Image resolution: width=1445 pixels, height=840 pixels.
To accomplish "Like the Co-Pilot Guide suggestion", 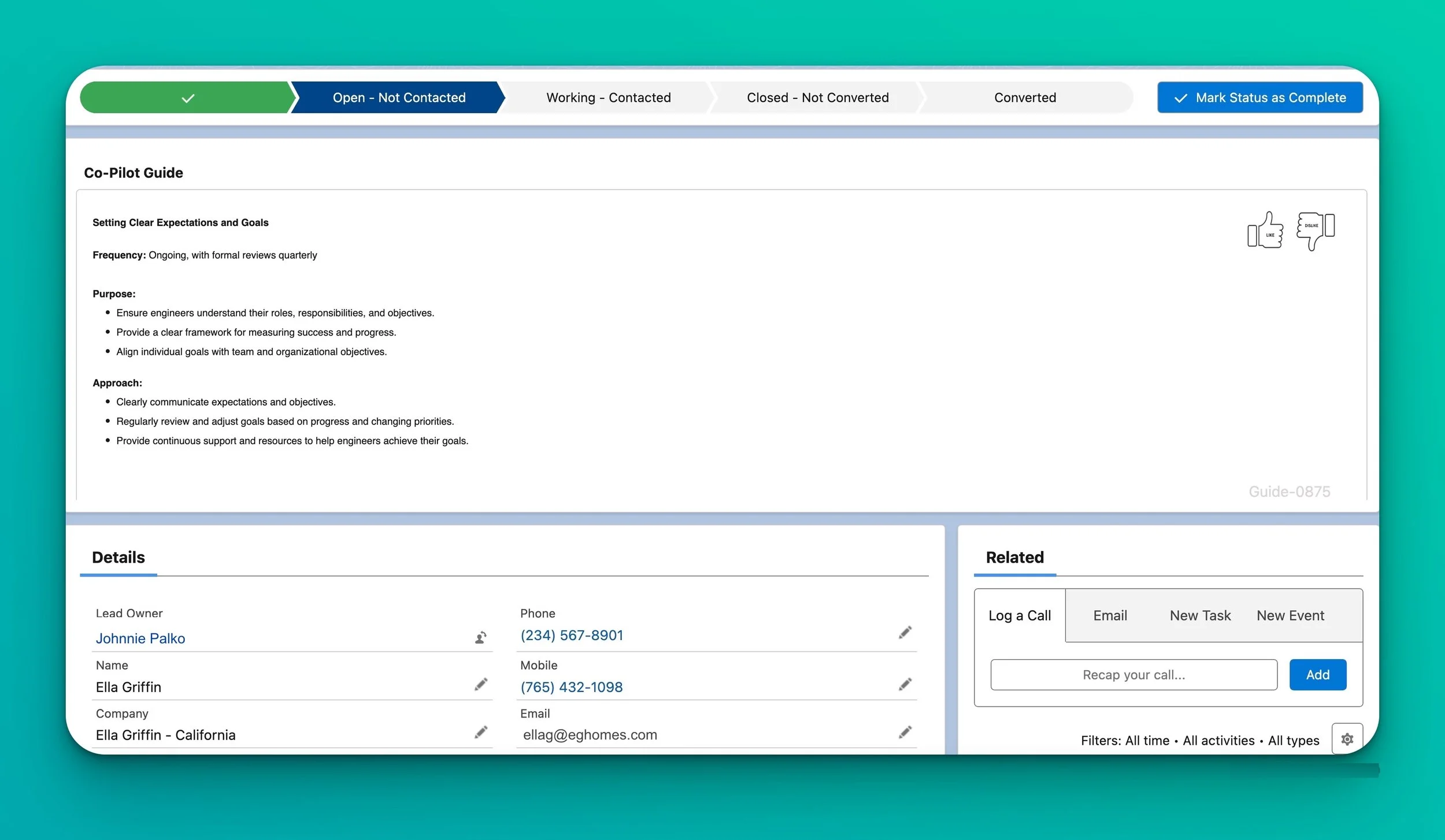I will 1265,231.
